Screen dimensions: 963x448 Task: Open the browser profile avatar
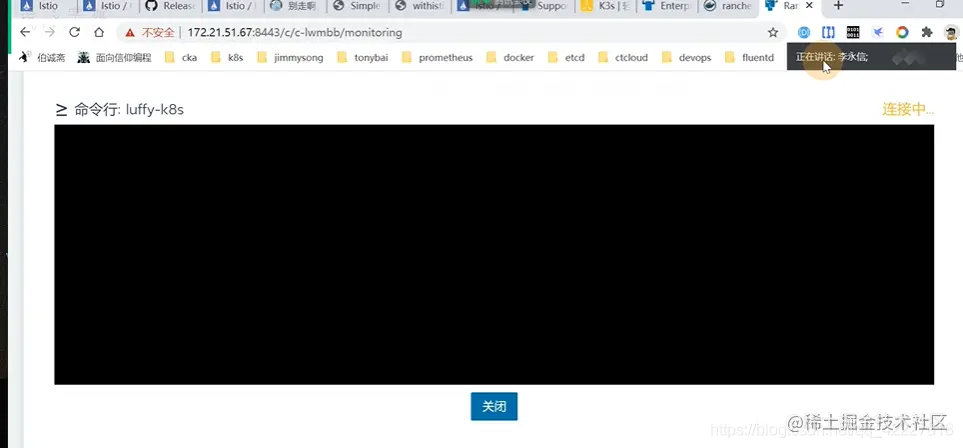click(x=949, y=33)
